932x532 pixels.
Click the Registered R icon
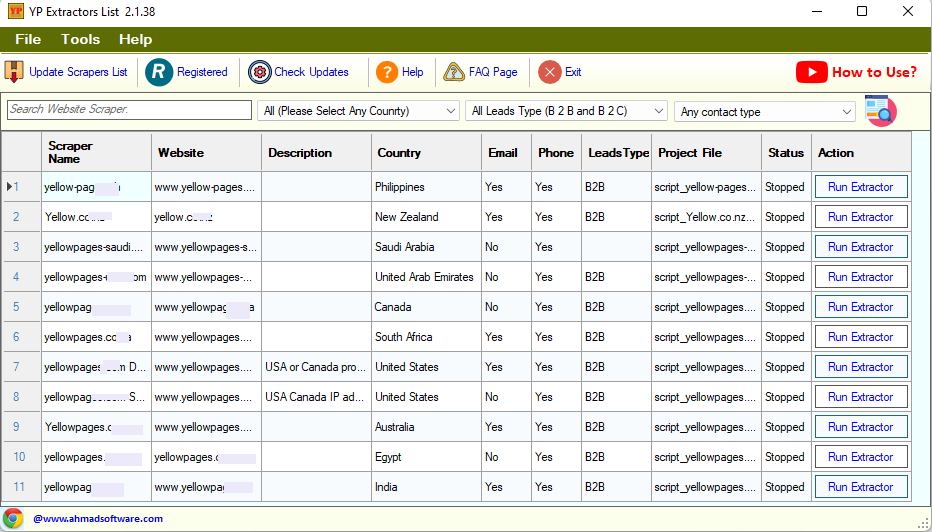[x=159, y=72]
